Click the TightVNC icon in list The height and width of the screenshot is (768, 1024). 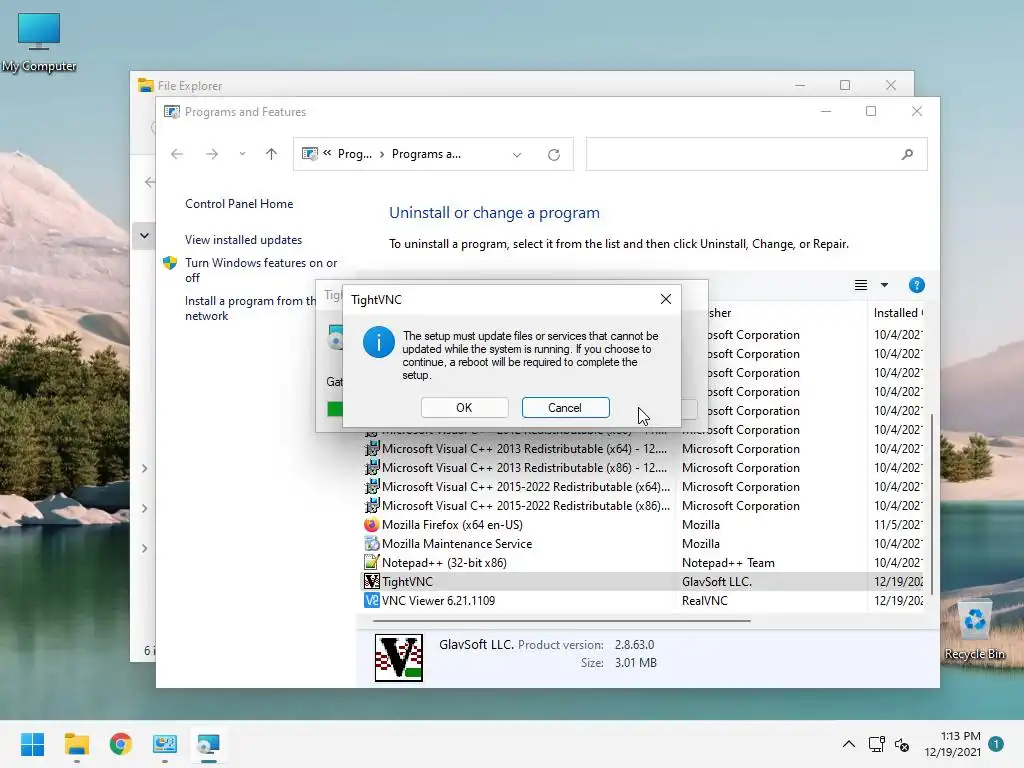pyautogui.click(x=372, y=581)
